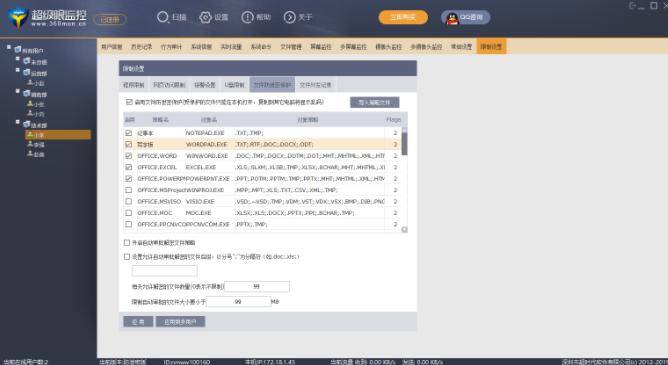Click the QQ penguin icon button
This screenshot has height=365, width=668.
pyautogui.click(x=452, y=18)
